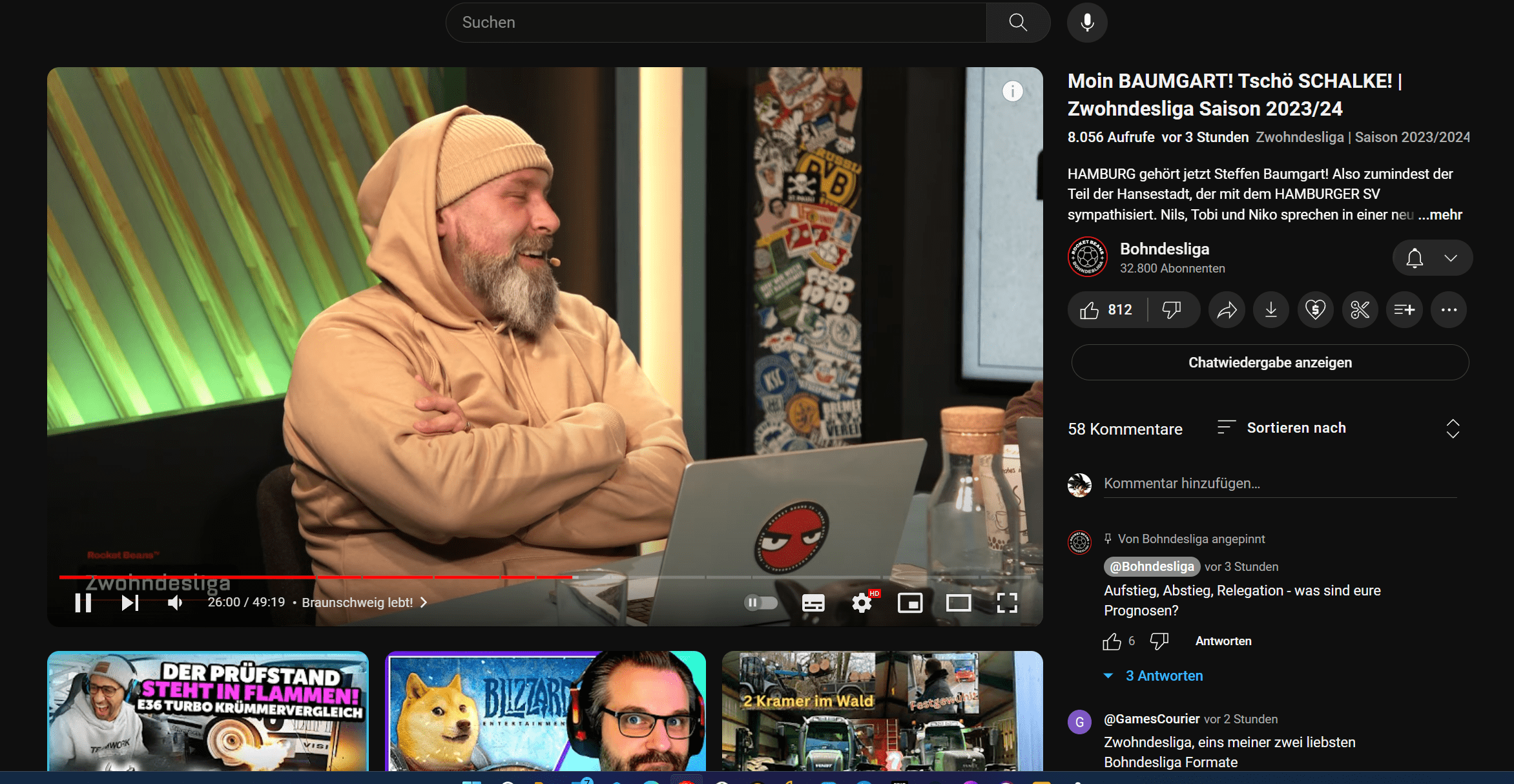1514x784 pixels.
Task: Download the video
Action: point(1271,310)
